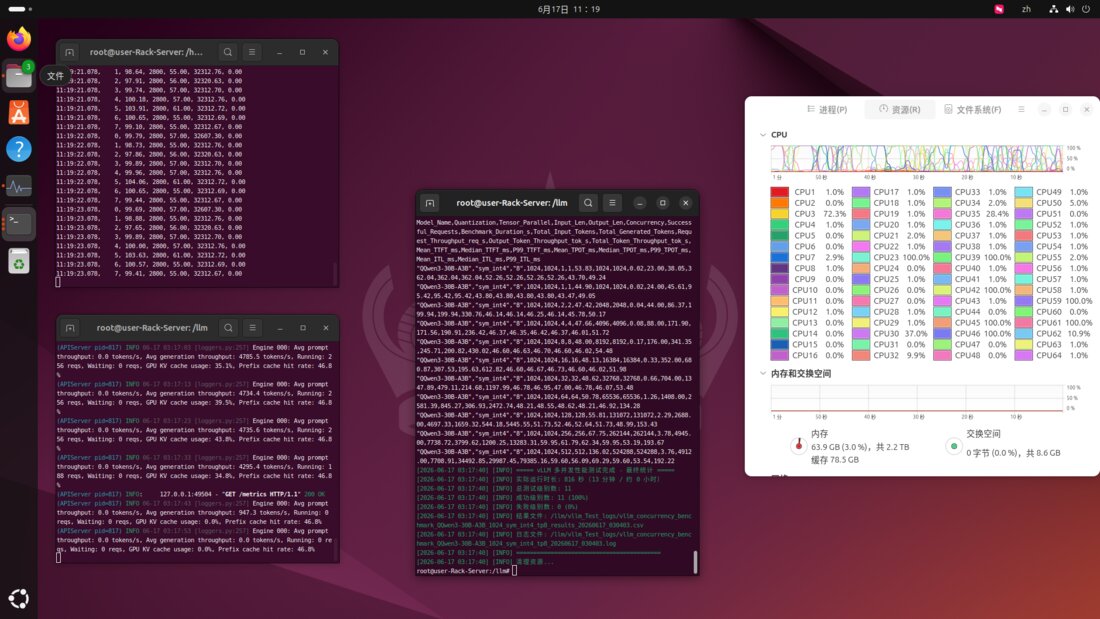The height and width of the screenshot is (619, 1100).
Task: Open Firefox from the dock
Action: point(19,38)
